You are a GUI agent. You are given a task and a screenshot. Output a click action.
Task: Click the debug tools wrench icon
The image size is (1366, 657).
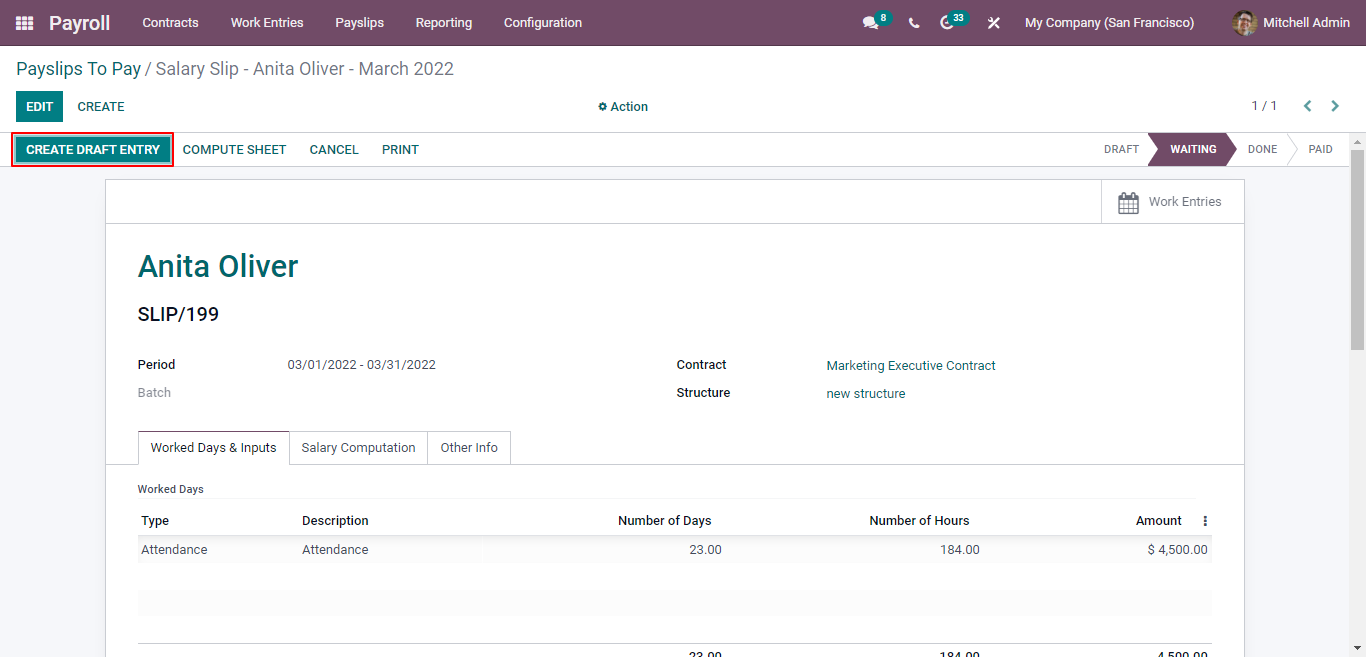[994, 23]
